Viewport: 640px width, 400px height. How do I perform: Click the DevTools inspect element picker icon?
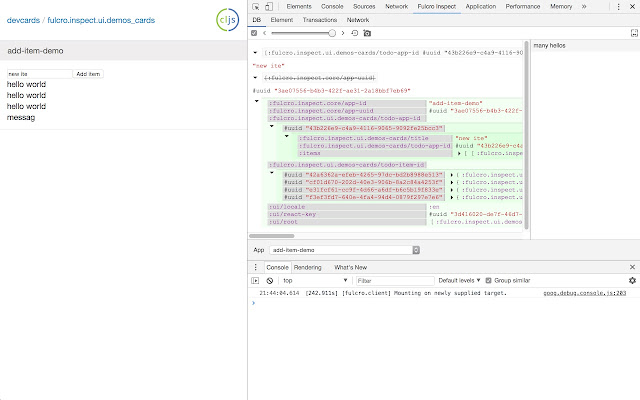pyautogui.click(x=256, y=6)
